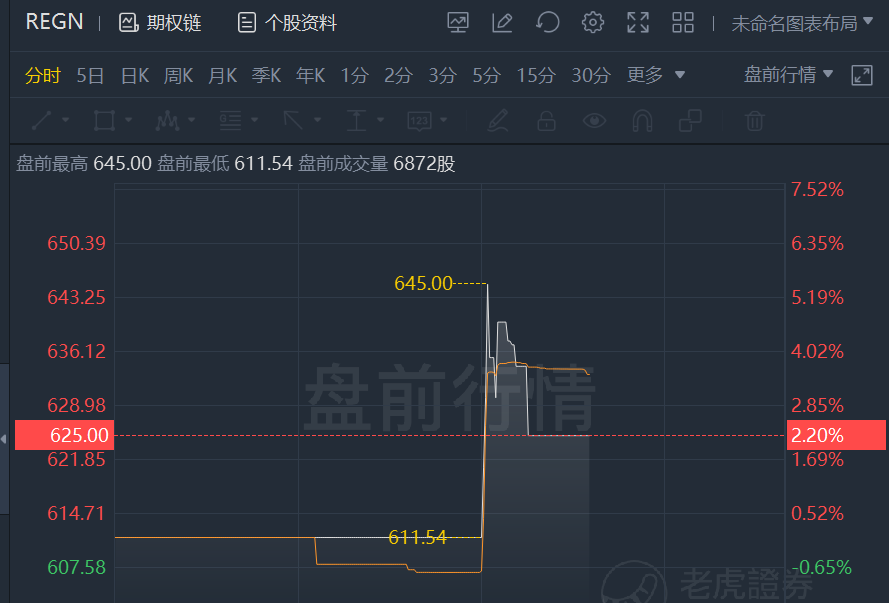Screen dimensions: 889x603
Task: Select the Fibonacci lines drawing tool
Action: [230, 120]
